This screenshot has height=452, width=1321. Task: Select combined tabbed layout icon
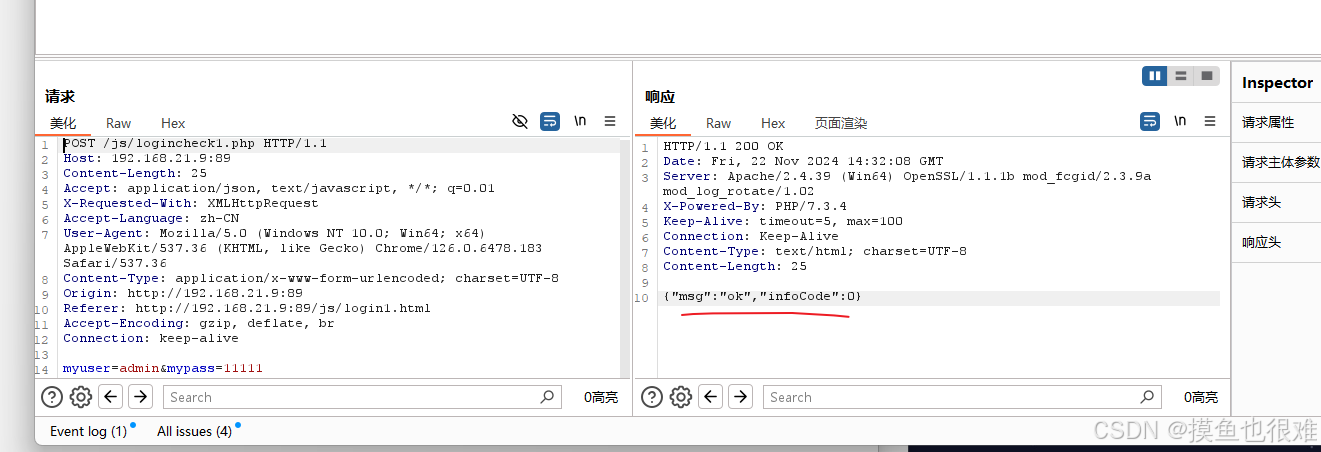1207,76
